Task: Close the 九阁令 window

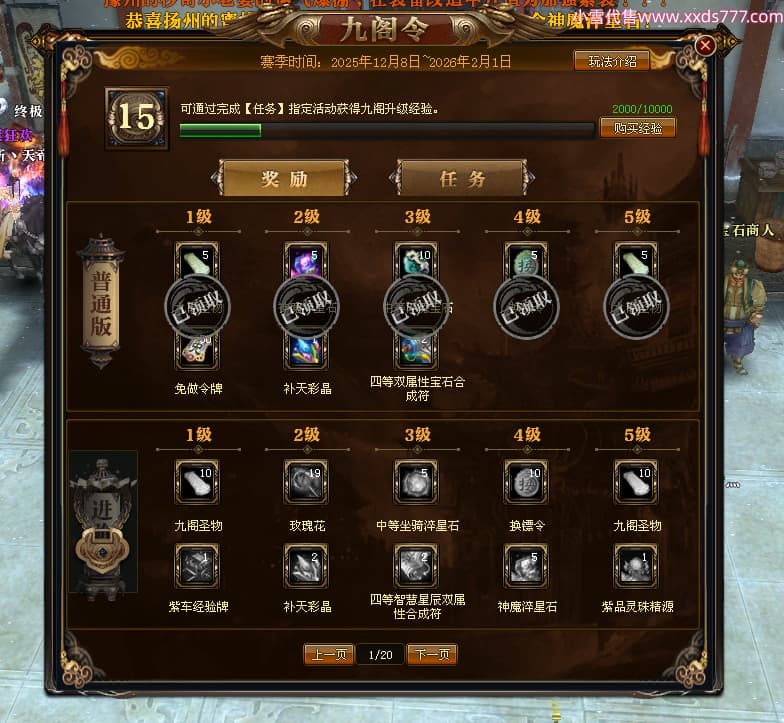Action: pyautogui.click(x=705, y=46)
